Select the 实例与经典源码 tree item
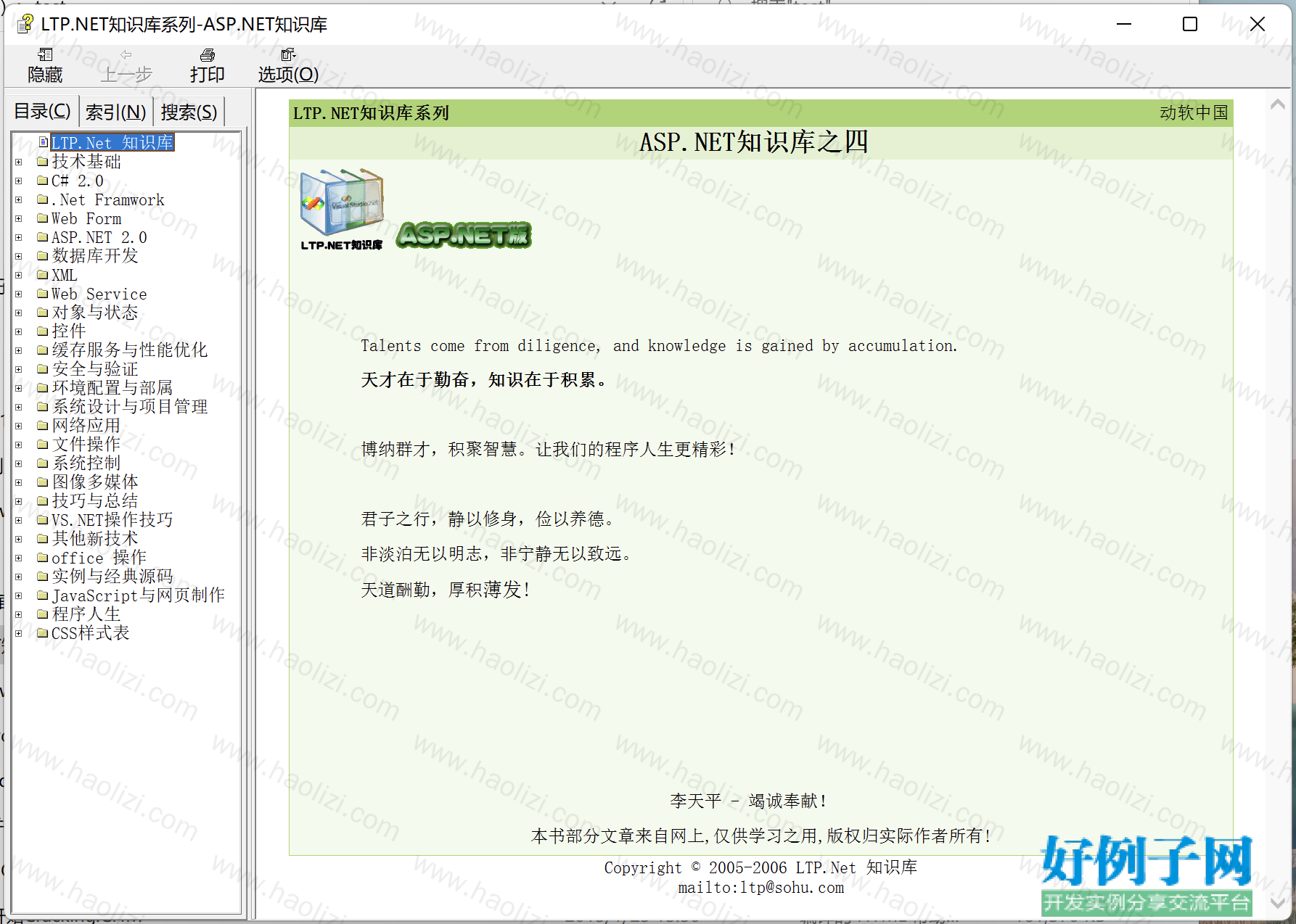This screenshot has width=1296, height=924. [x=112, y=577]
